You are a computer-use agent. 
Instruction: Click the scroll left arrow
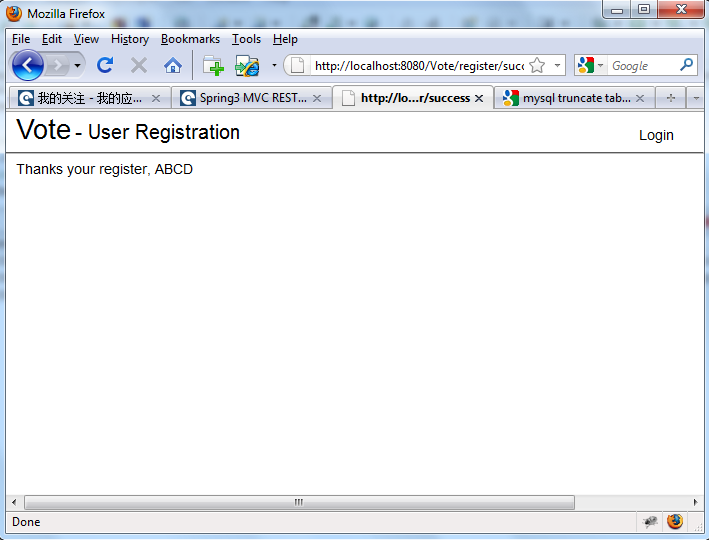tap(14, 502)
